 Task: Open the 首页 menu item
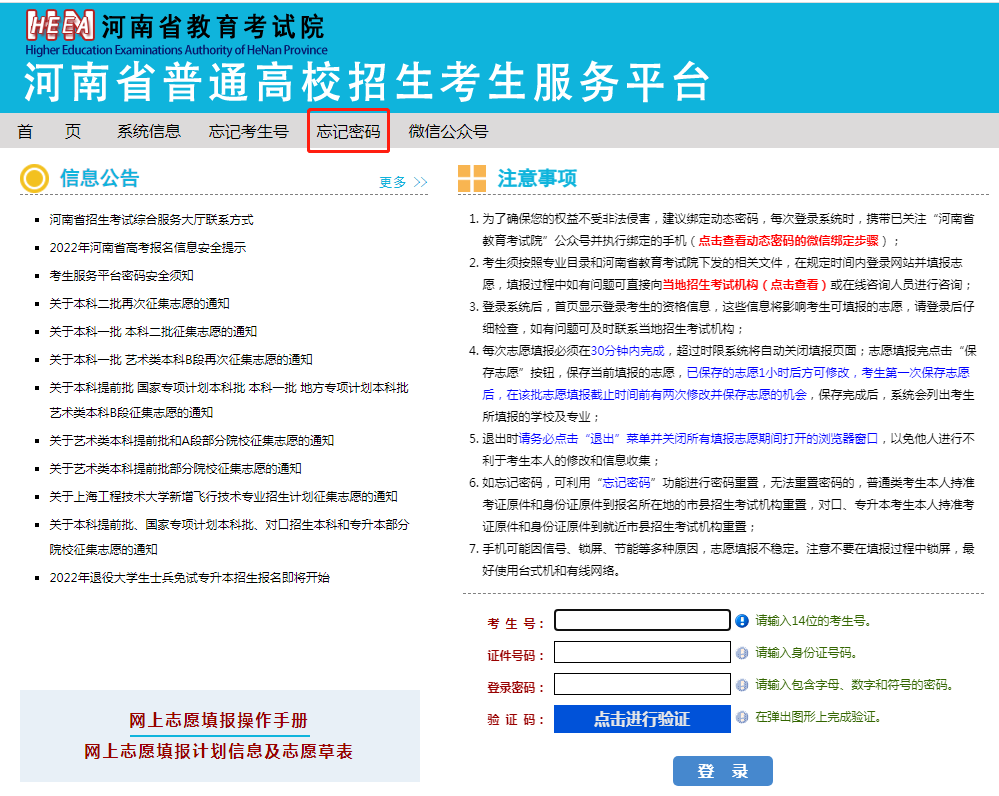tap(49, 132)
